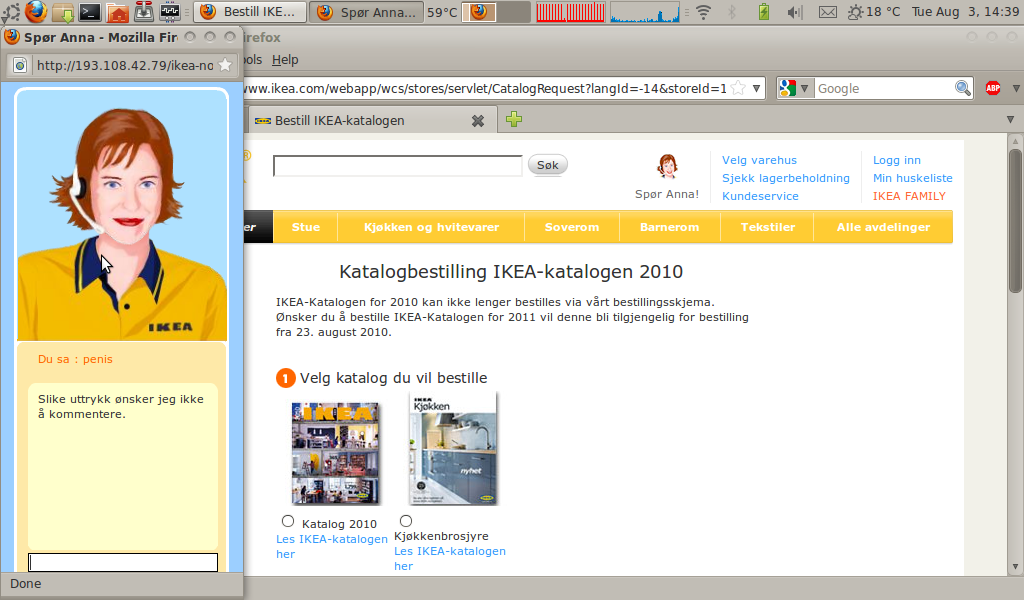1024x600 pixels.
Task: Click the download folder panel icon
Action: tap(63, 12)
